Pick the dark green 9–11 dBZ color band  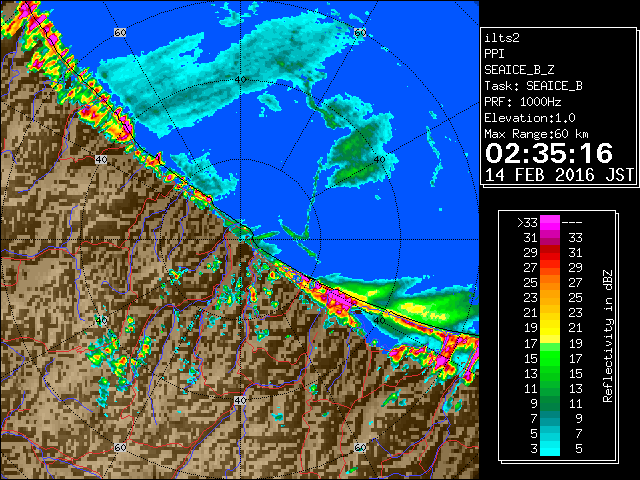click(x=550, y=404)
